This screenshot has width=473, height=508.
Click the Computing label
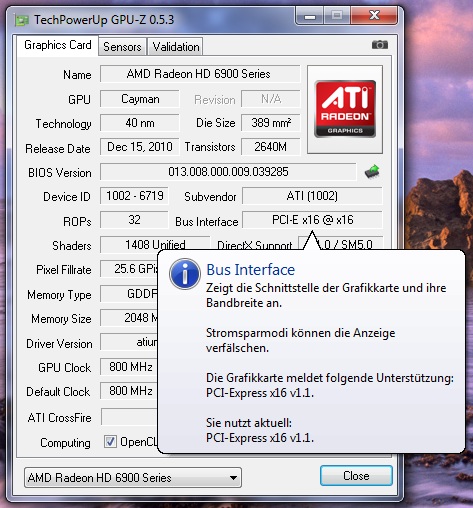(x=65, y=443)
